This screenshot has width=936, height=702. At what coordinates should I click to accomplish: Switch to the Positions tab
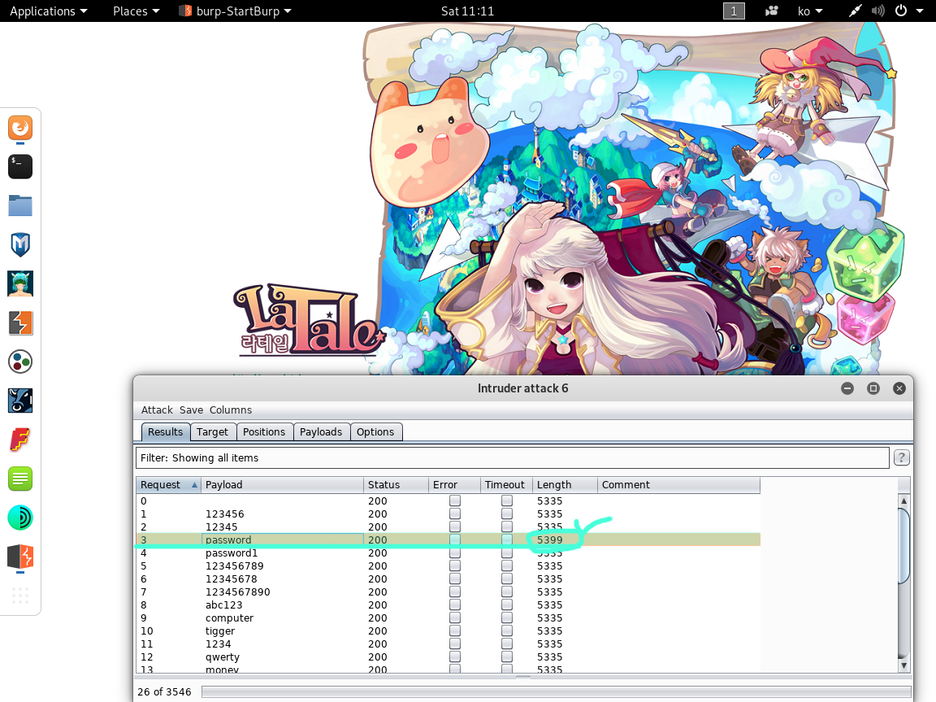pyautogui.click(x=264, y=432)
